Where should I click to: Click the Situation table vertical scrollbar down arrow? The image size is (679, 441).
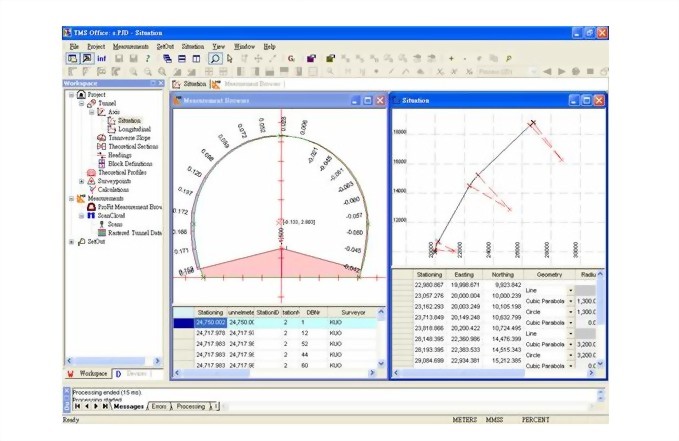(x=600, y=364)
